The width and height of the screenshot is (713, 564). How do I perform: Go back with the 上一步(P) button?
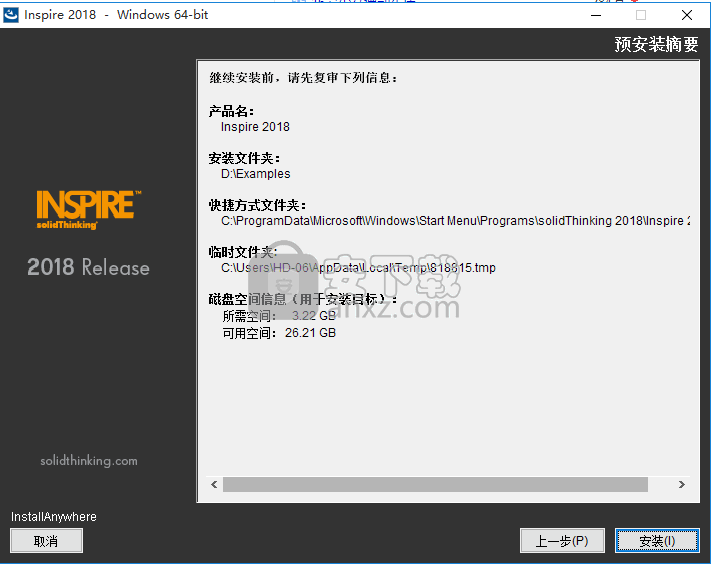click(x=562, y=541)
